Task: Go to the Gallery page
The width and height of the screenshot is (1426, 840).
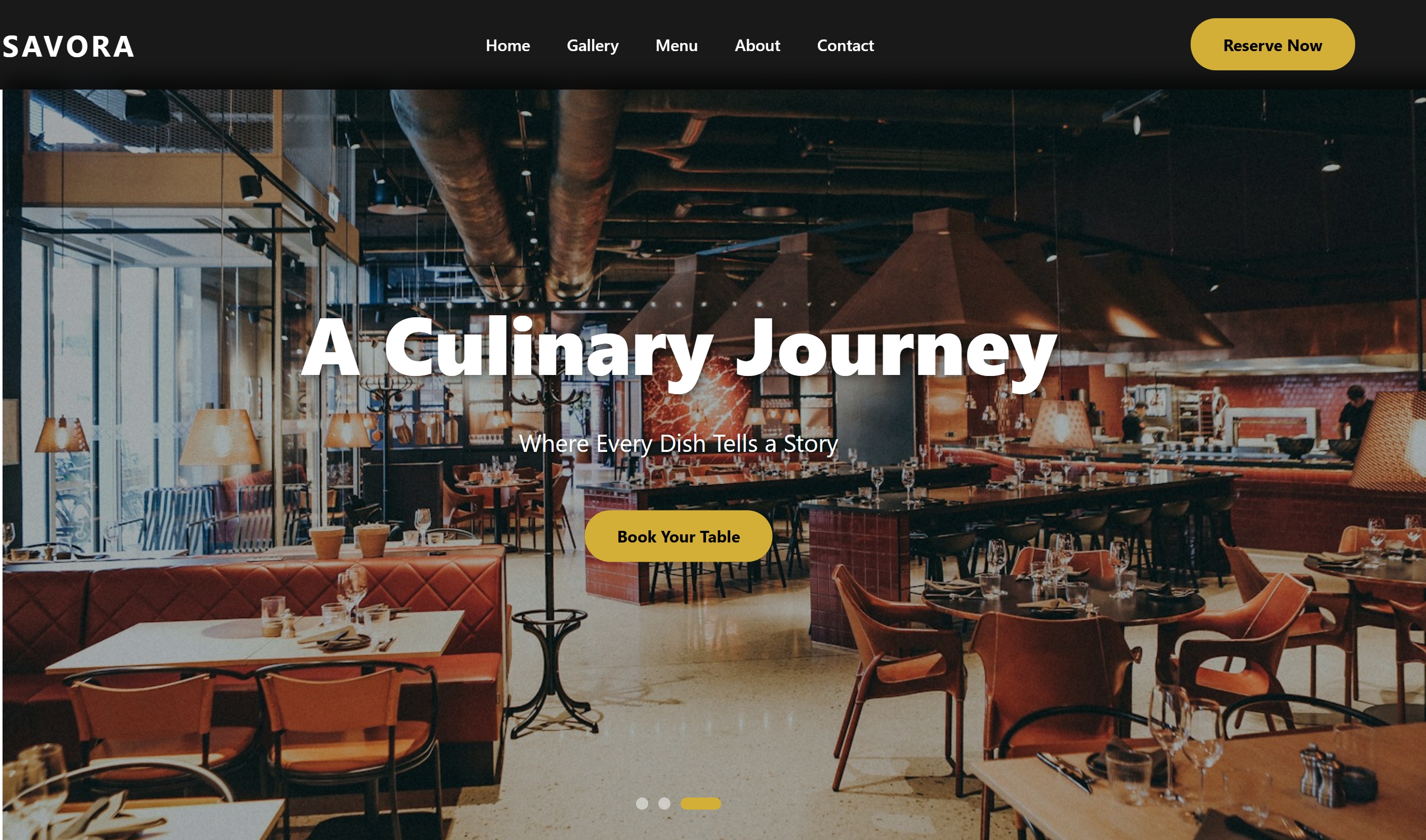Action: pos(593,45)
